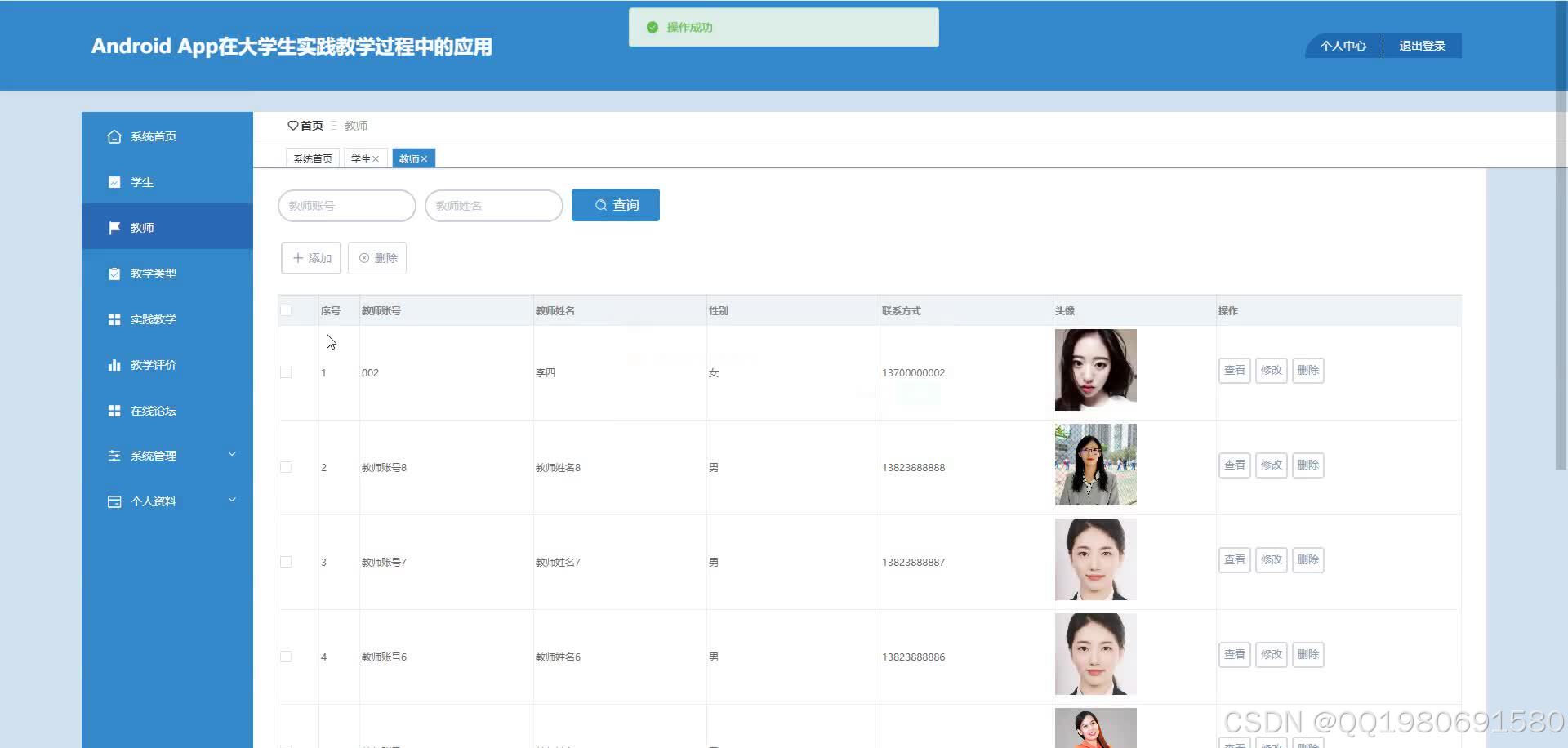This screenshot has height=748, width=1568.
Task: Click 查看 for teacher 李四
Action: pos(1235,371)
